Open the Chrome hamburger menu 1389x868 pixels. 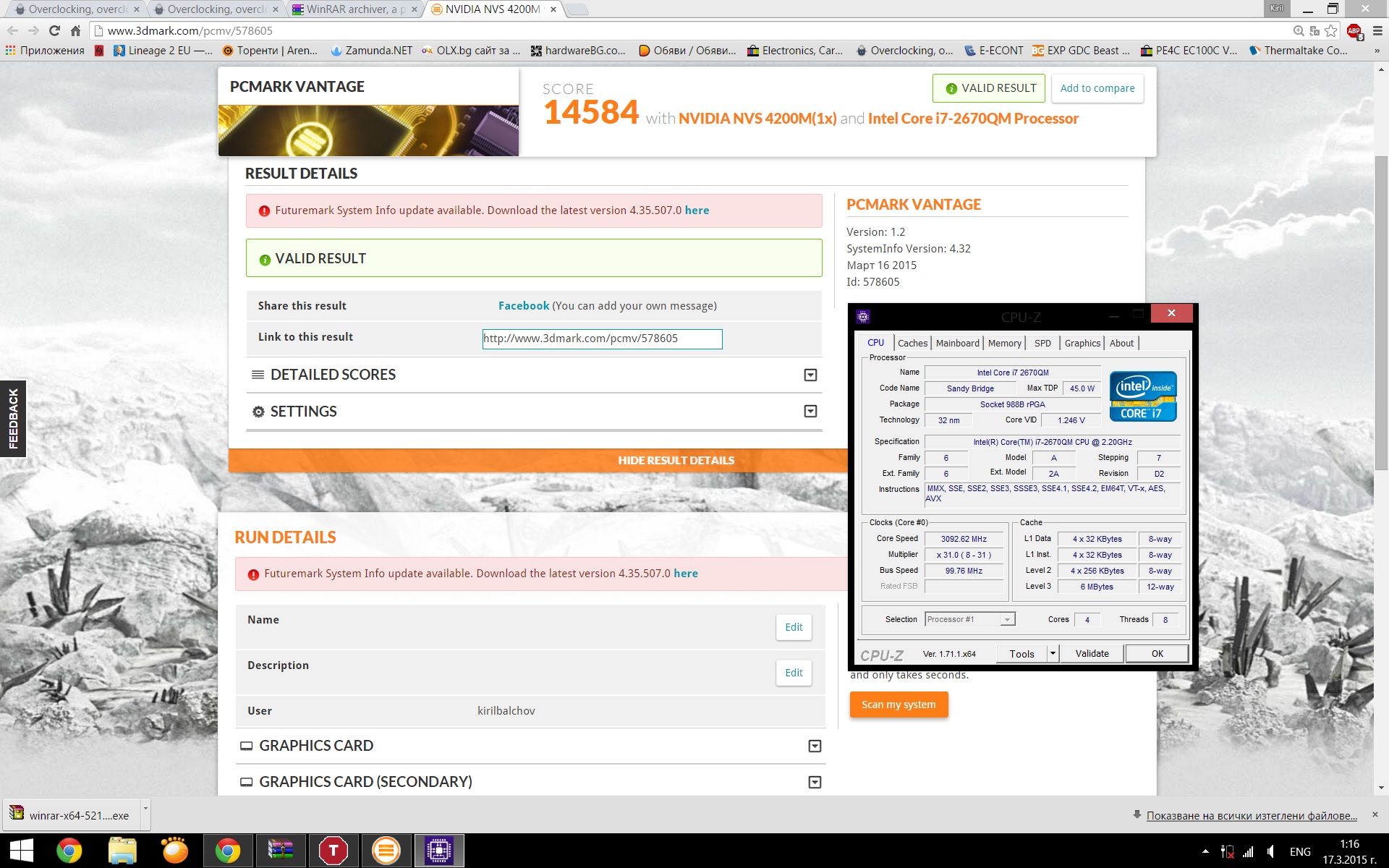pos(1377,30)
